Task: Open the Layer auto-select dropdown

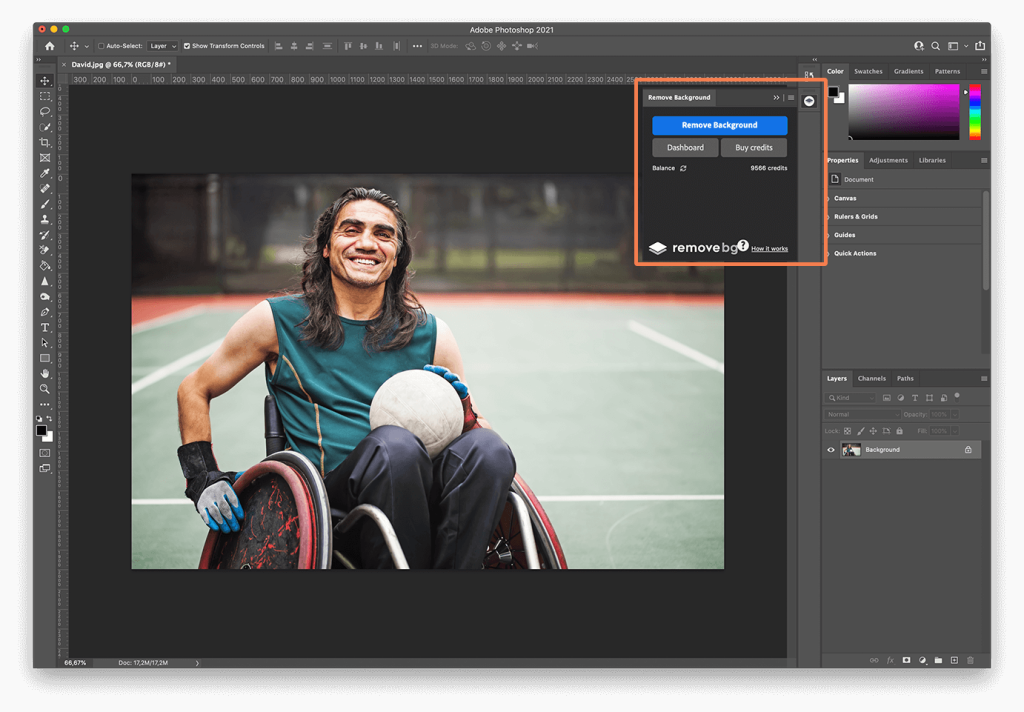Action: tap(162, 46)
